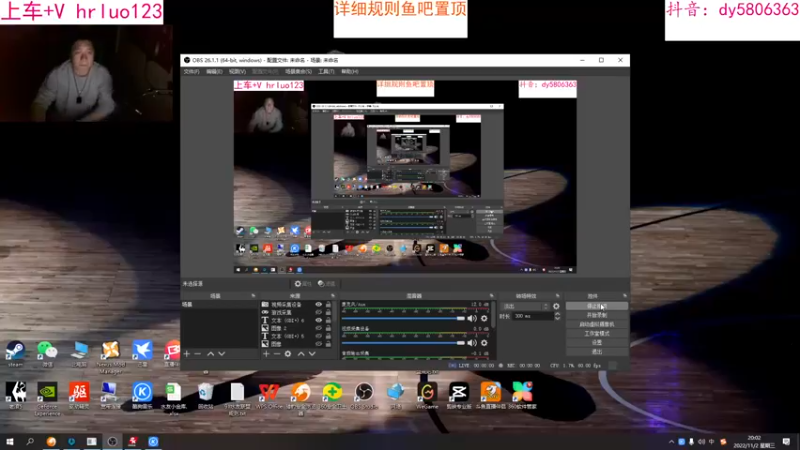Toggle visibility of the 文本 (GDI+) 5 source
800x450 pixels.
pyautogui.click(x=318, y=336)
